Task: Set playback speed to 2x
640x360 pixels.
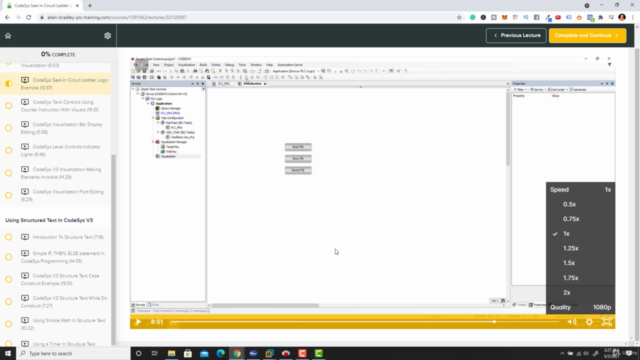Action: point(567,292)
